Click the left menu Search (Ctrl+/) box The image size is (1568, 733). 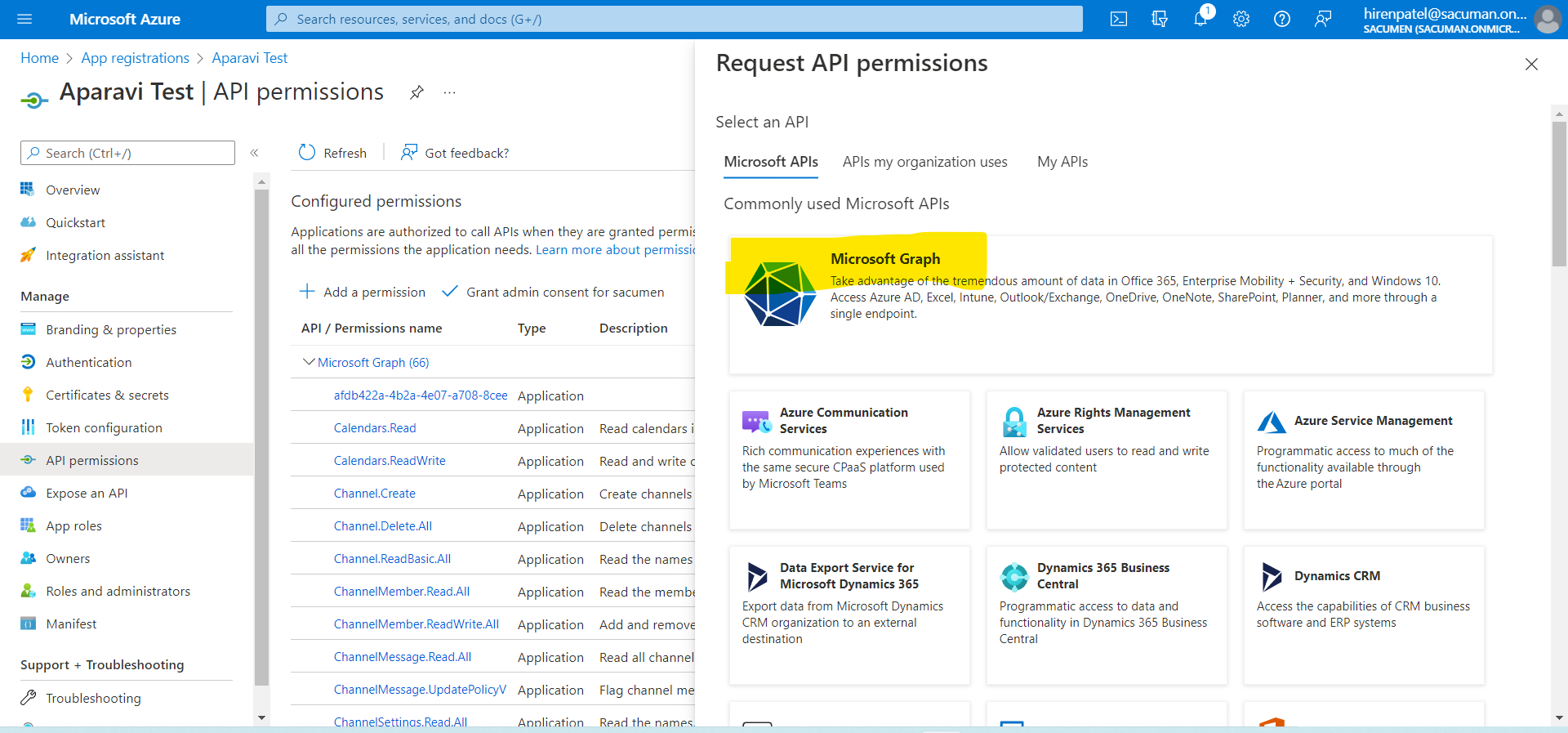(127, 153)
